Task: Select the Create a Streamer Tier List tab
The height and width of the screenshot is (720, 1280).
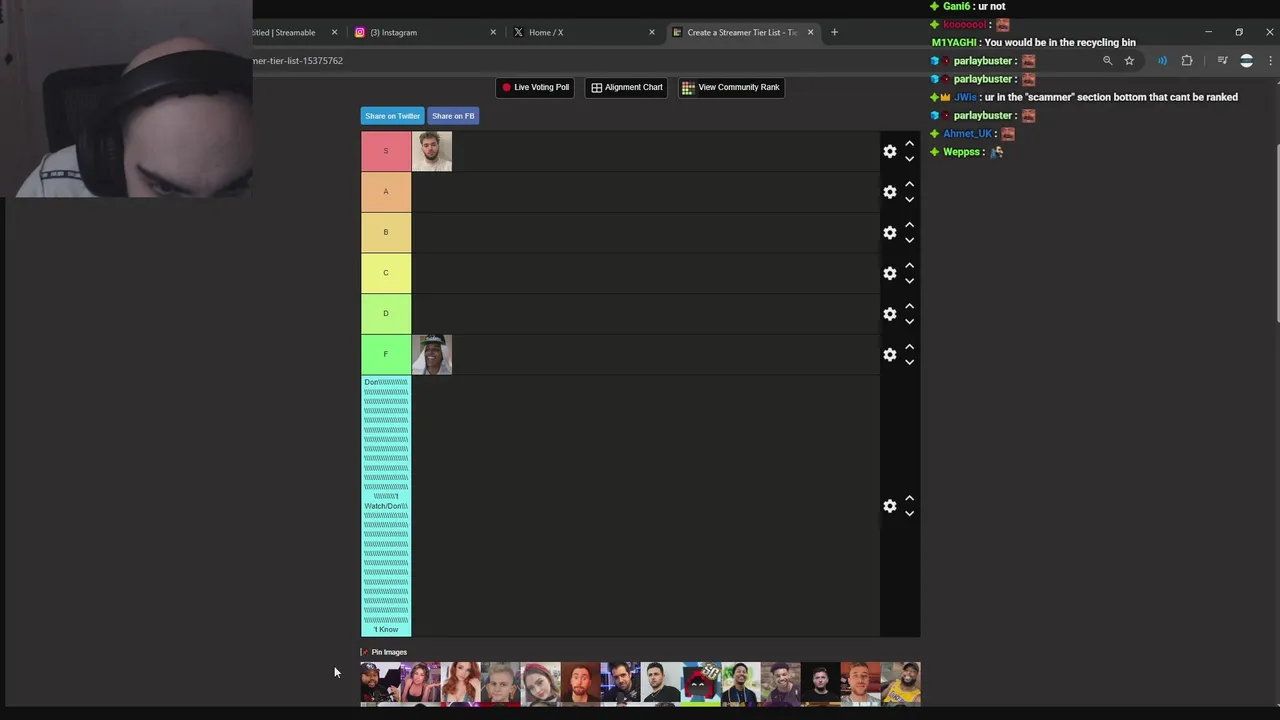Action: (741, 32)
